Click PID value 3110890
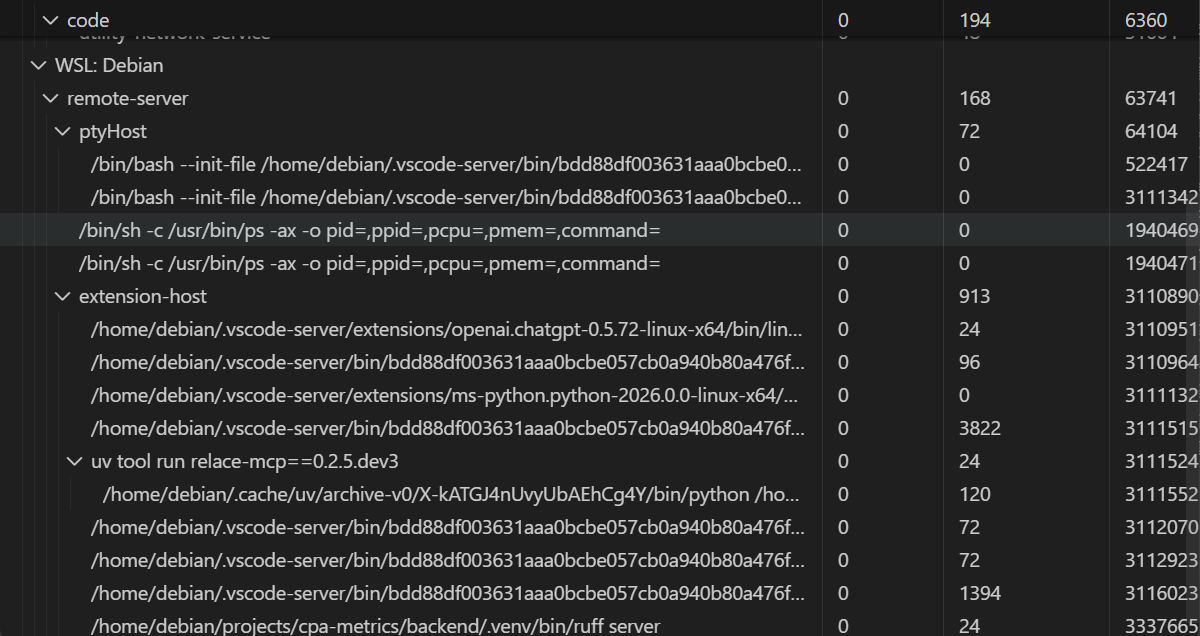 point(1161,296)
